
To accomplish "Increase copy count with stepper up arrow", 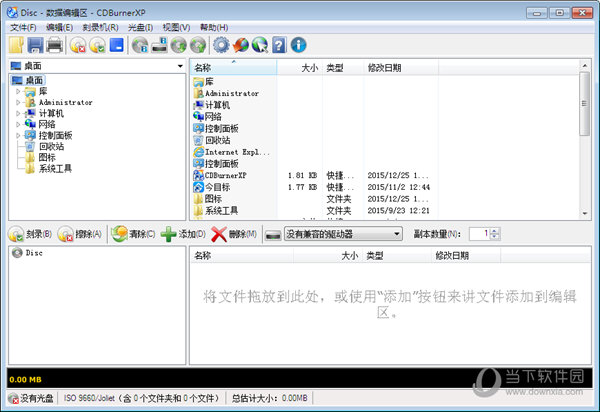I will tap(495, 231).
